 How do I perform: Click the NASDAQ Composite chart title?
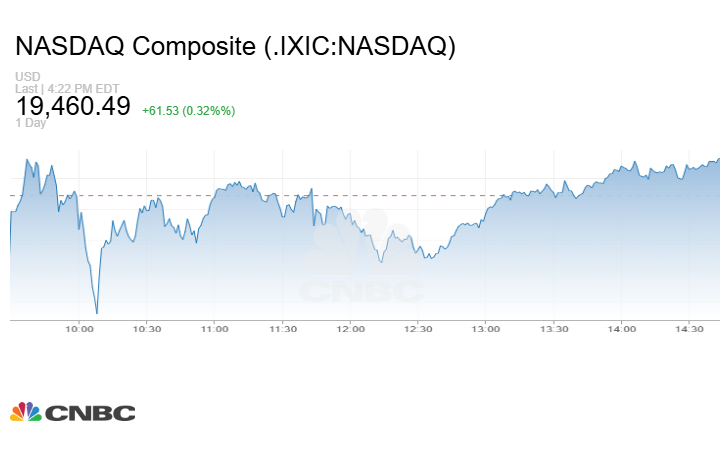pyautogui.click(x=235, y=47)
